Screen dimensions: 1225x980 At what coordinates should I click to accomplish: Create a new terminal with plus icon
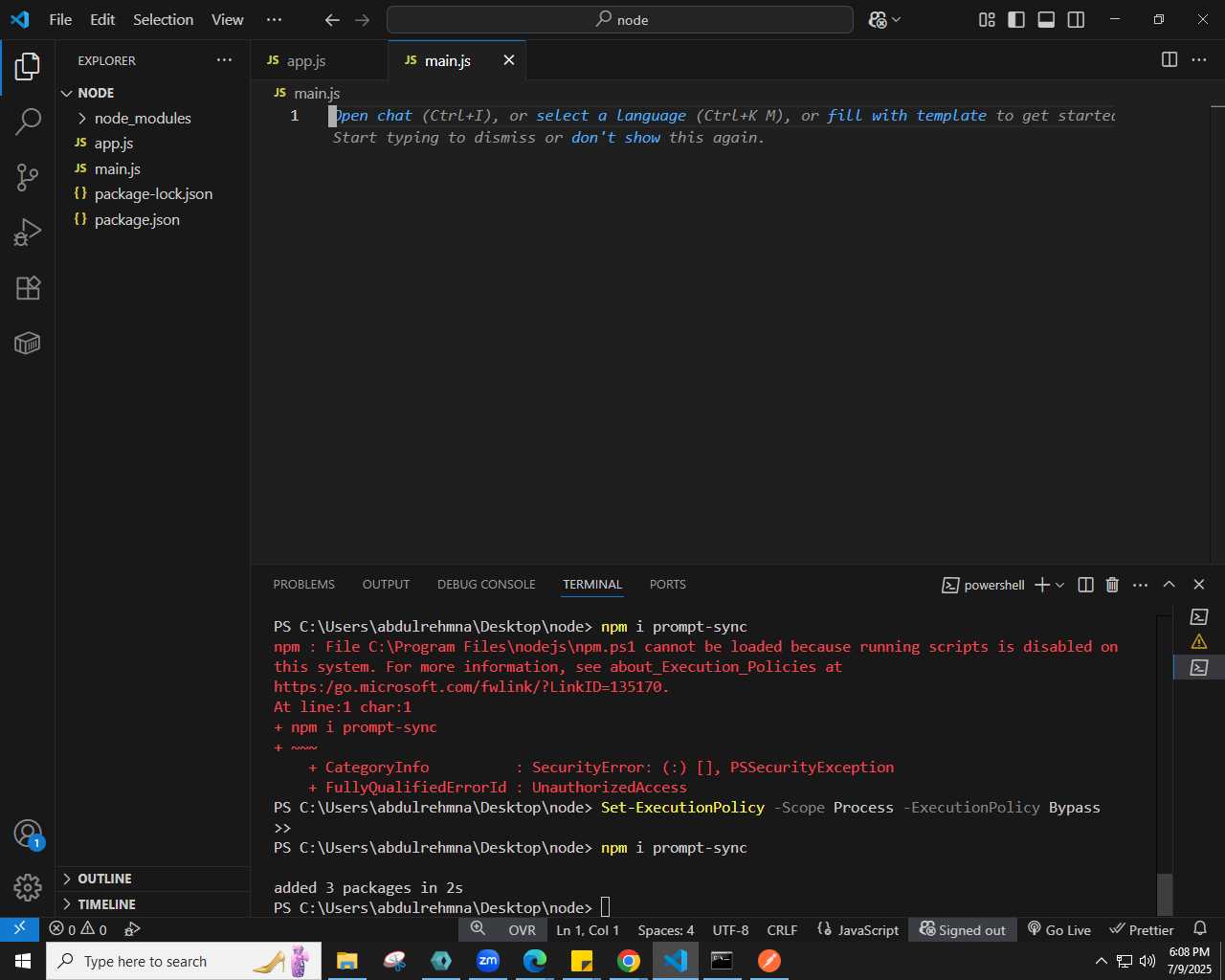(1042, 585)
